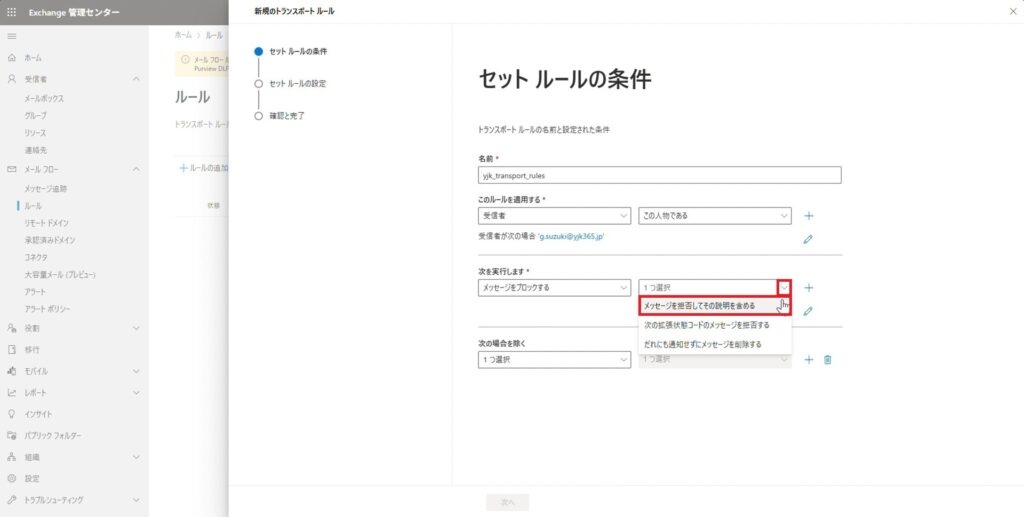The image size is (1024, 517).
Task: Open 連絡先 in sidebar
Action: [x=36, y=150]
